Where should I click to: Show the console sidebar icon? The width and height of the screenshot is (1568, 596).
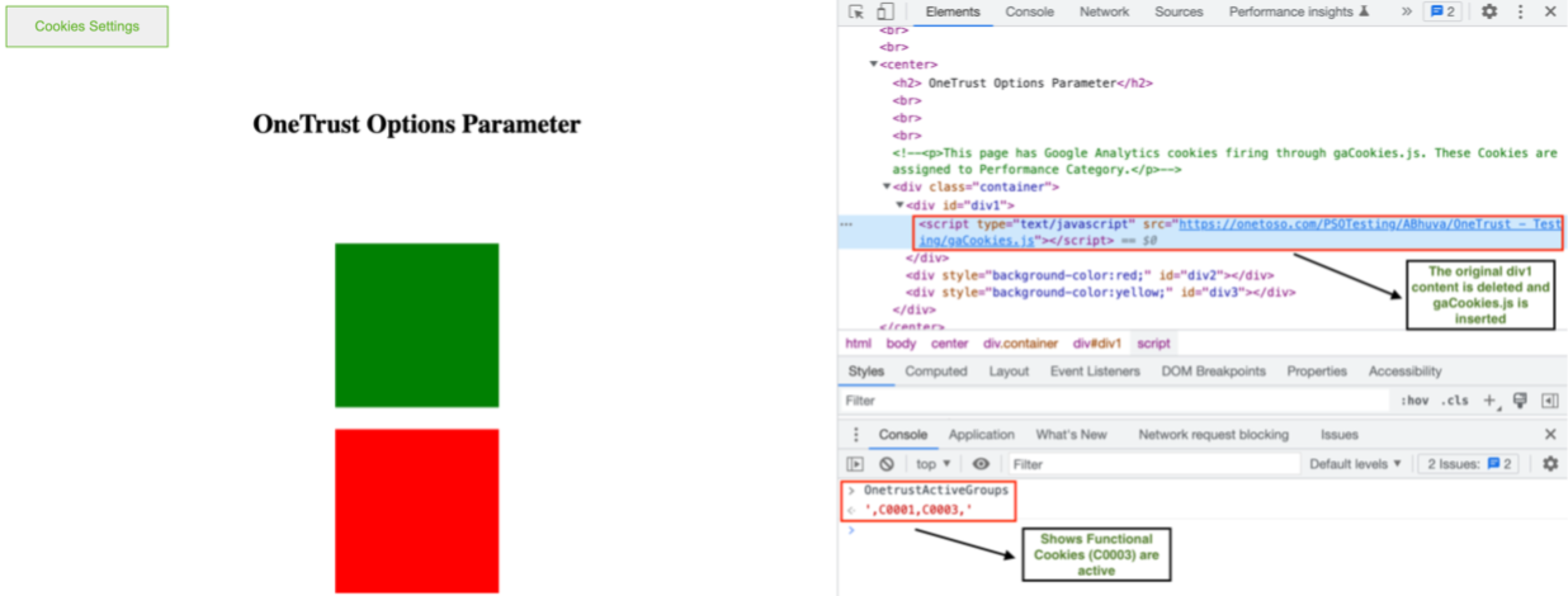click(x=855, y=464)
